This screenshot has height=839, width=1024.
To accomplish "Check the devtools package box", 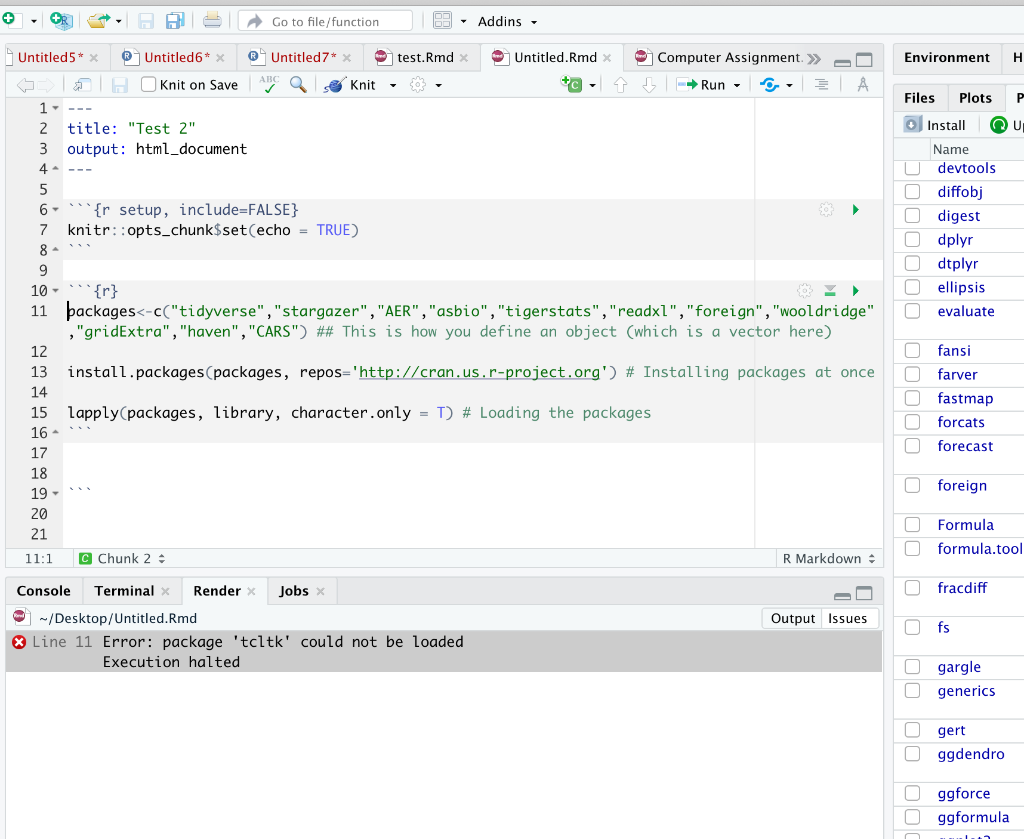I will point(912,168).
